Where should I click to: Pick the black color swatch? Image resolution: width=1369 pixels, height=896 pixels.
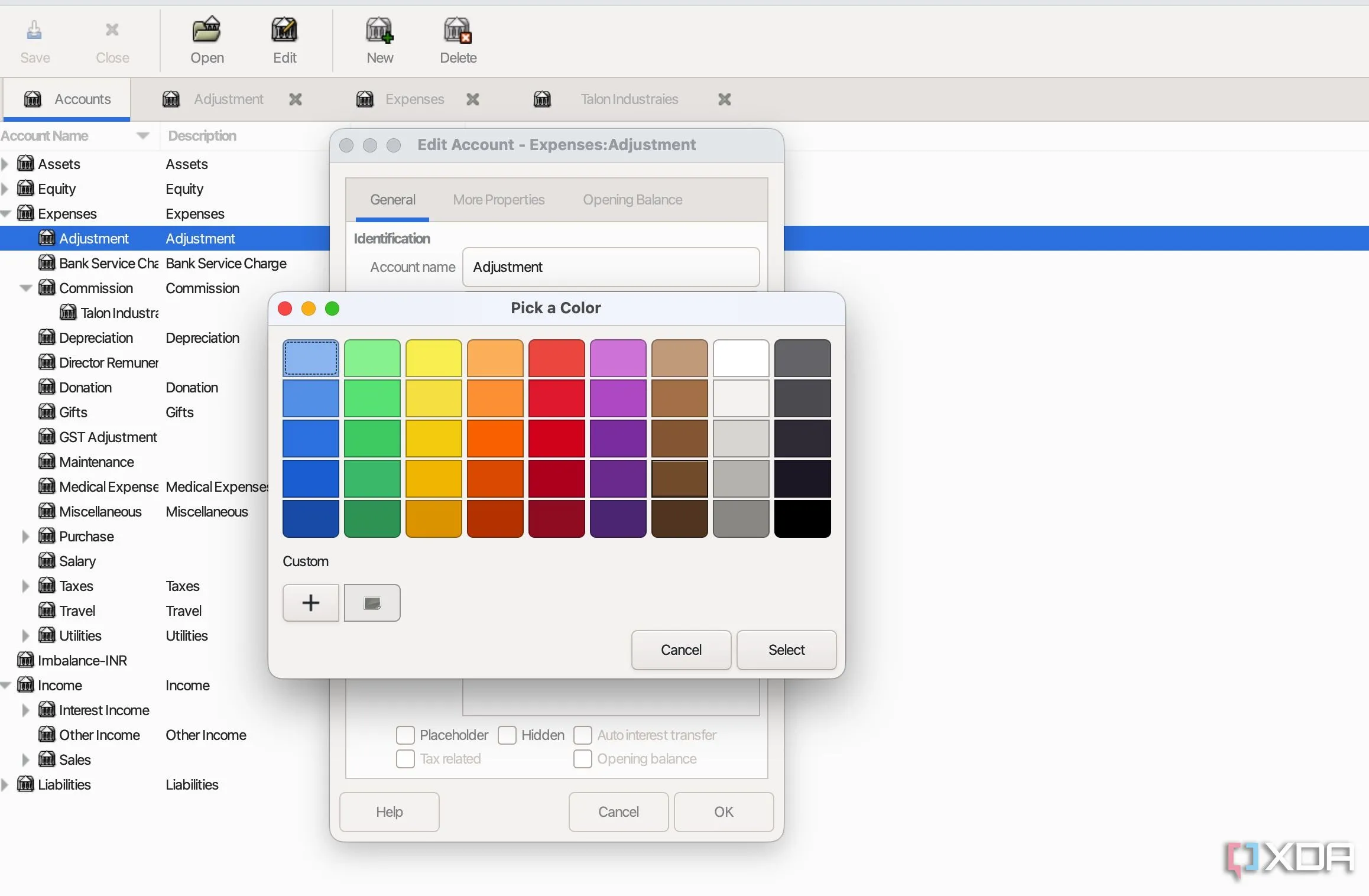[x=802, y=518]
